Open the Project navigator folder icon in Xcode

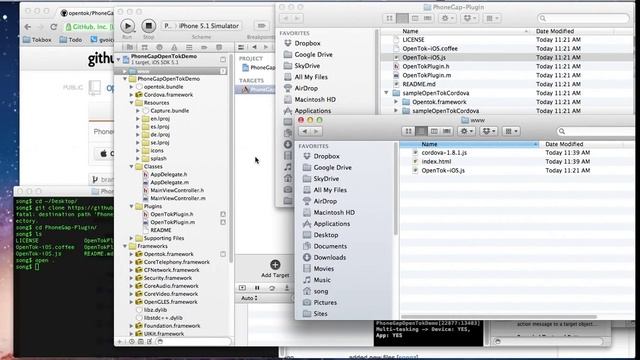click(129, 47)
